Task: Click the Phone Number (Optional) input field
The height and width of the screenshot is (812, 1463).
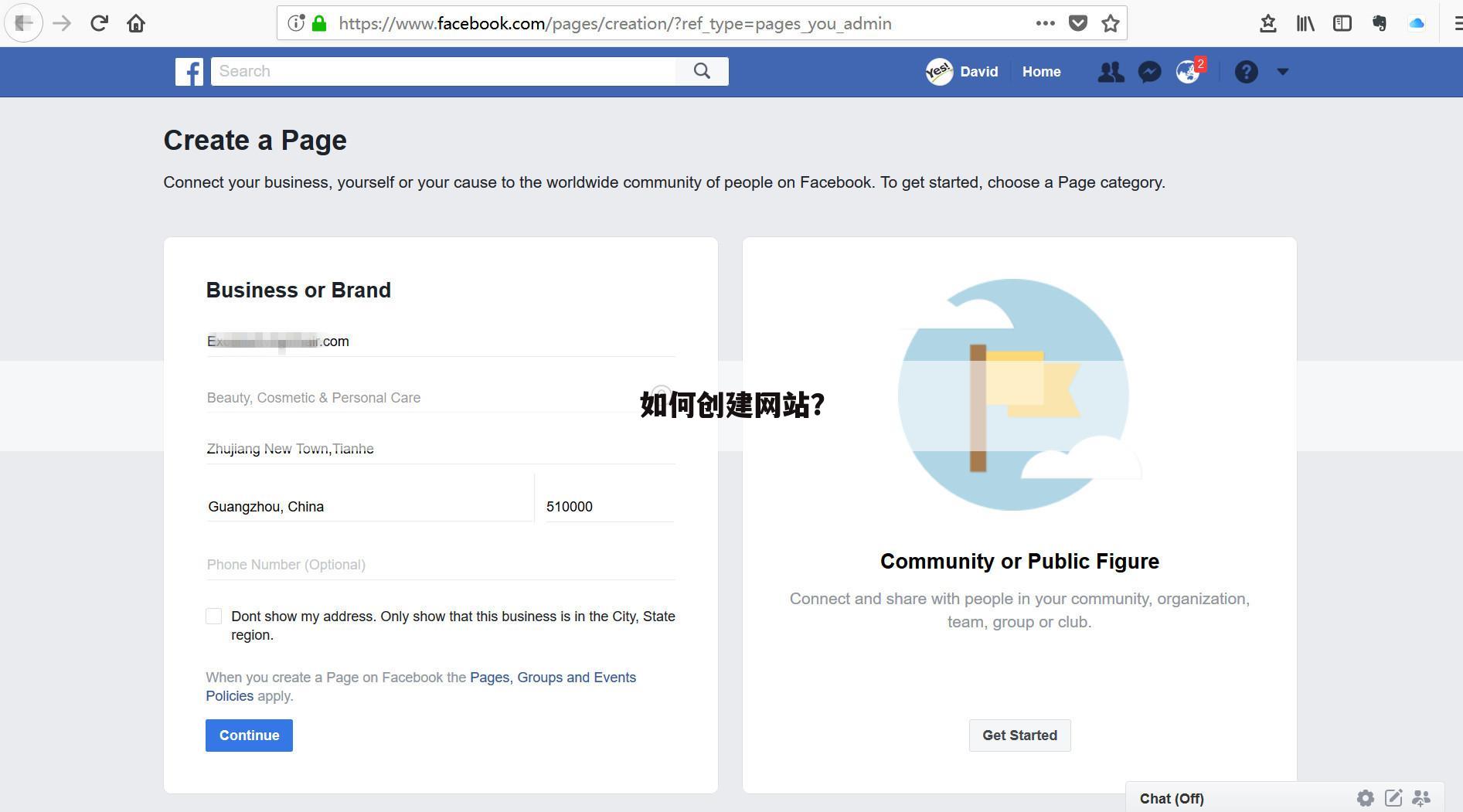Action: (x=441, y=565)
